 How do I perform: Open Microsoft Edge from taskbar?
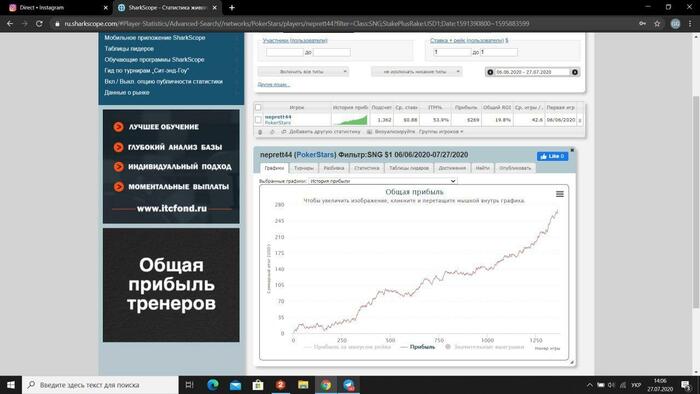pyautogui.click(x=213, y=385)
